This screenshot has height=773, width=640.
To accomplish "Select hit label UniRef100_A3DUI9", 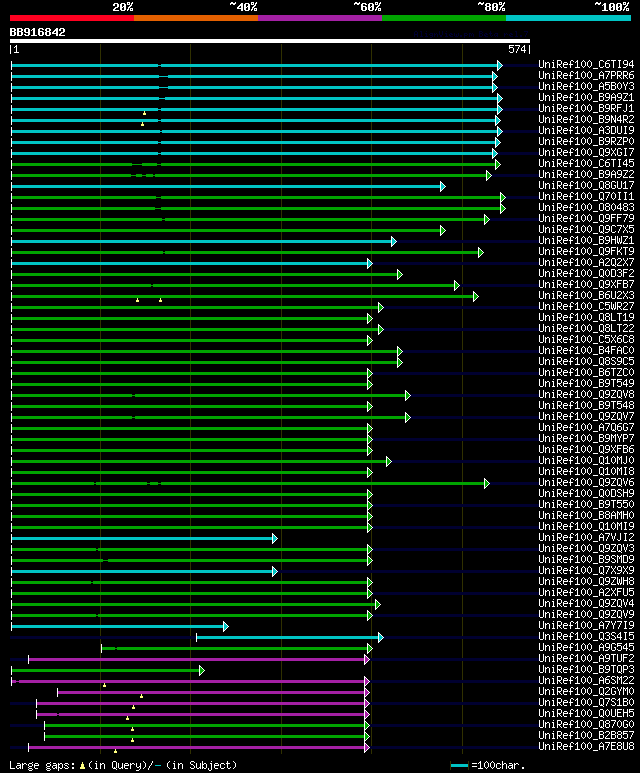I will click(586, 130).
